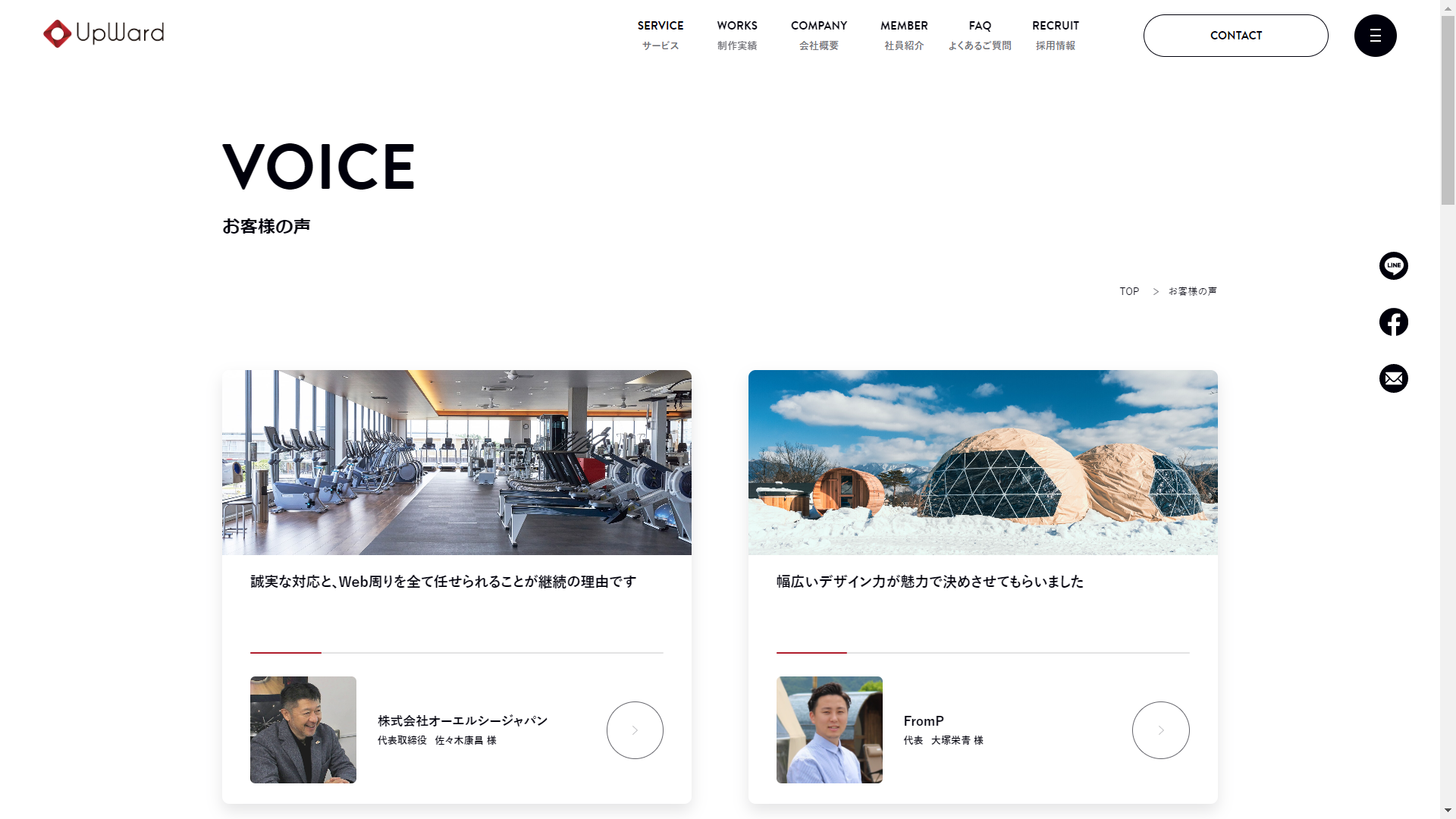1456x819 pixels.
Task: Click the UpWard logo
Action: point(104,33)
